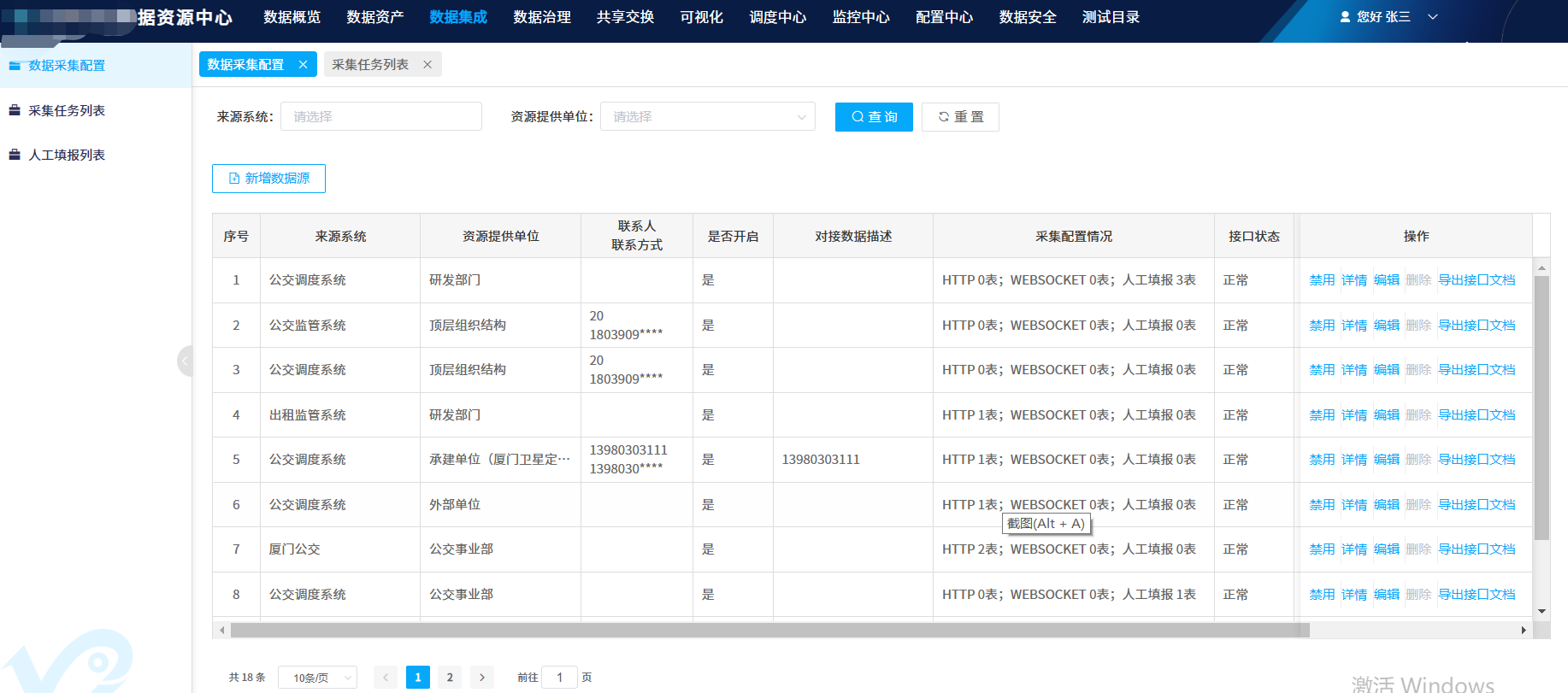Click the icon beside 数据采集配置 in the sidebar
The image size is (1568, 693).
[x=15, y=66]
